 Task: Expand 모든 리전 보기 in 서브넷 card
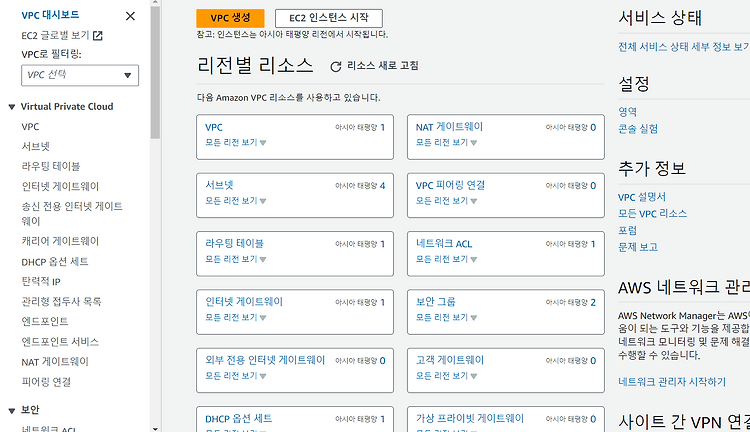pos(235,201)
